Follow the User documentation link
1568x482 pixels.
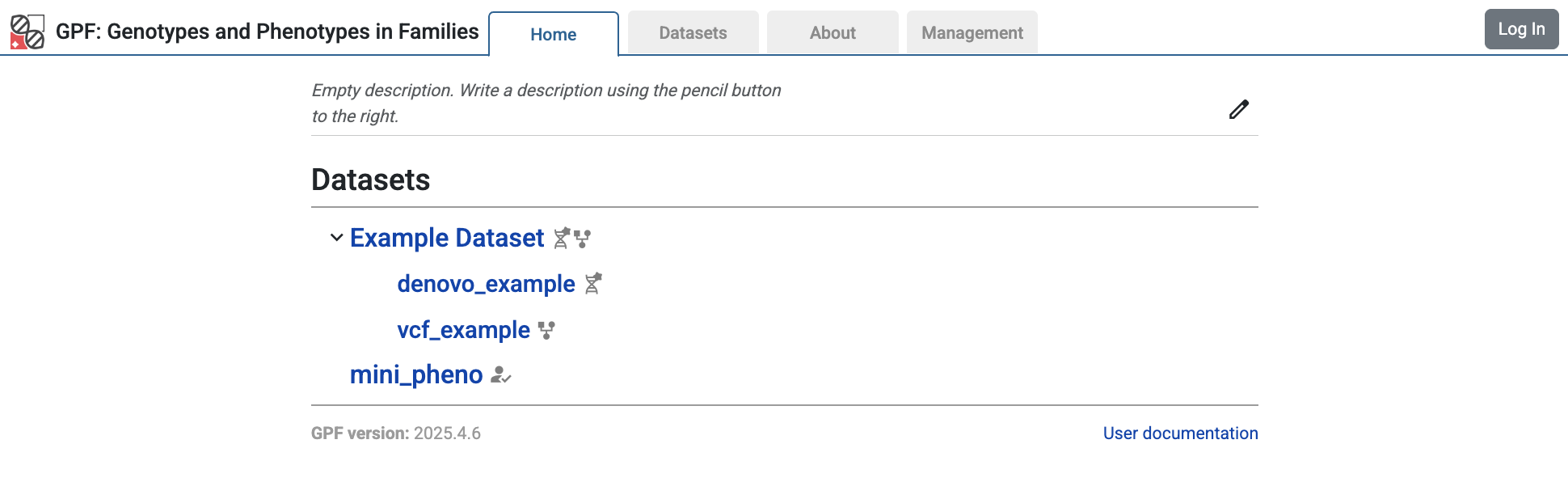click(1180, 433)
